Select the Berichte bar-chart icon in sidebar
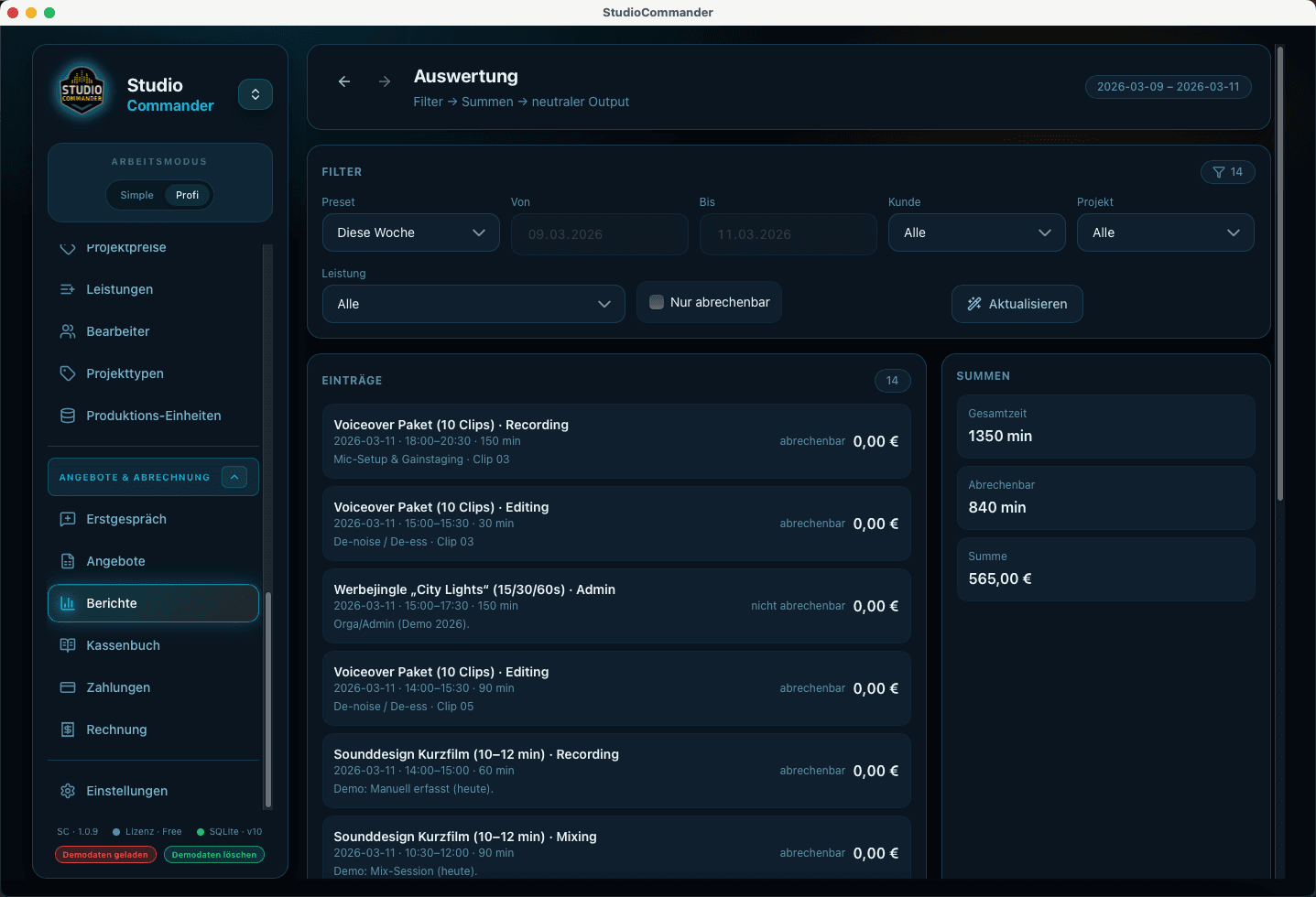The height and width of the screenshot is (897, 1316). click(67, 603)
